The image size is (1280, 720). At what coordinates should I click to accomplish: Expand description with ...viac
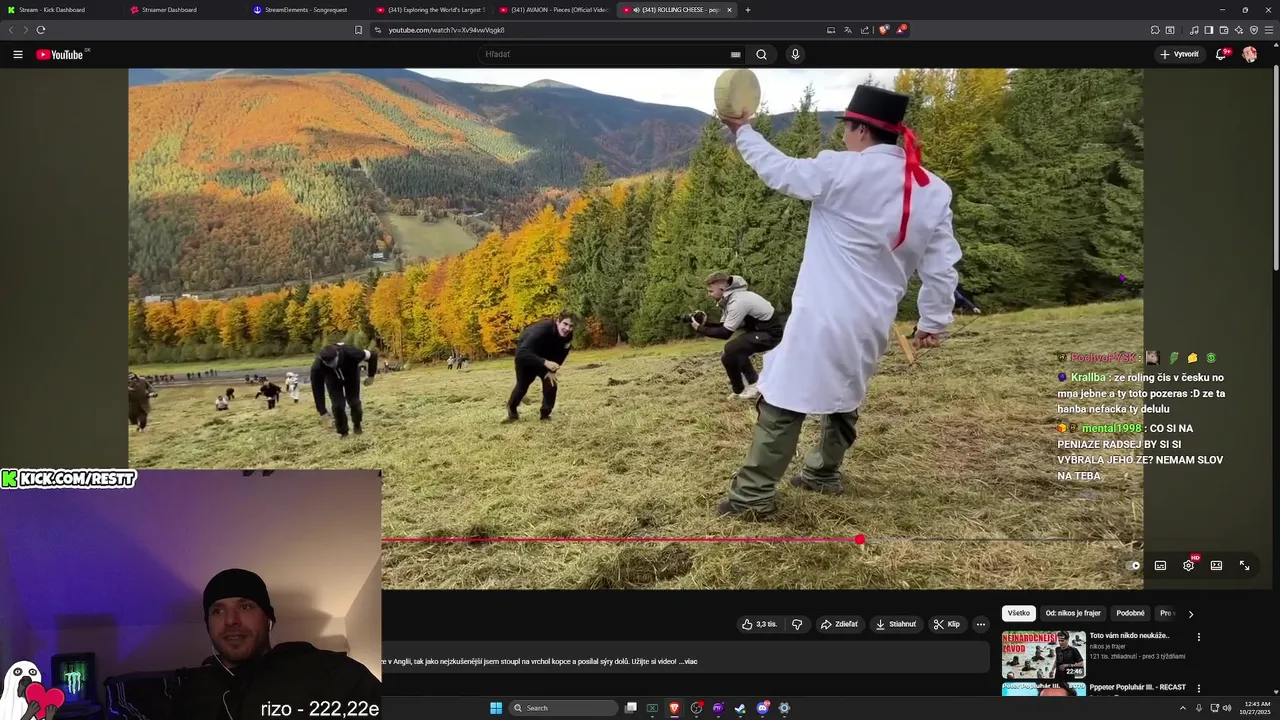688,661
